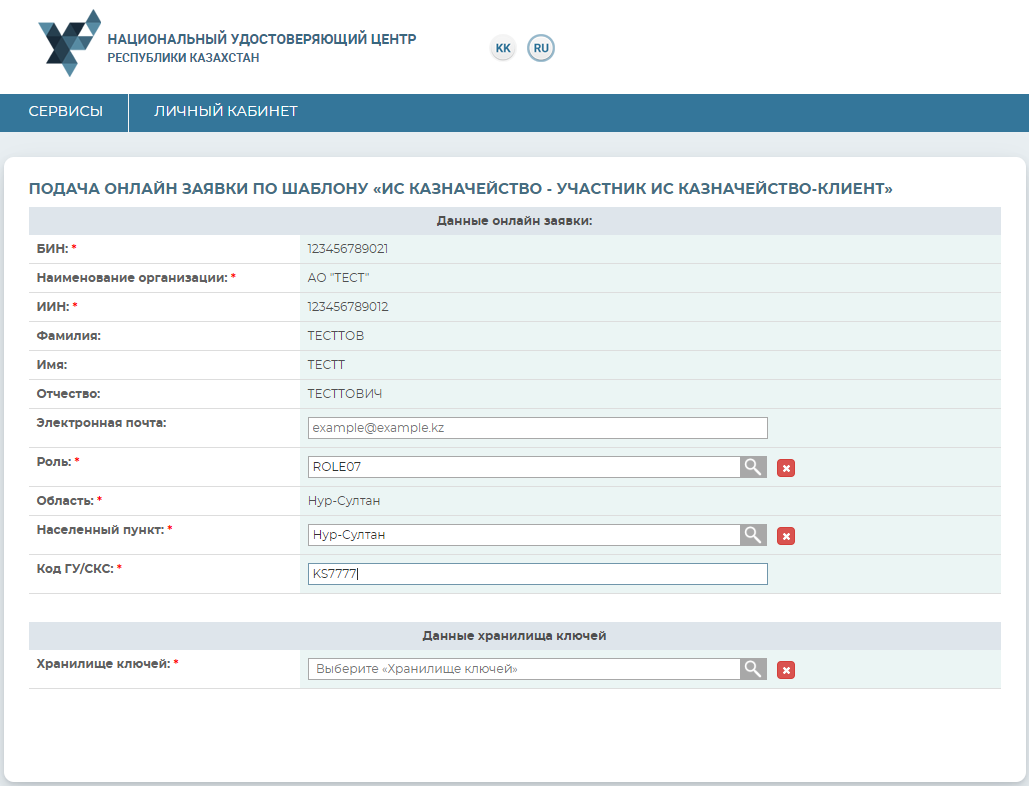Click the National Certification Center logo
This screenshot has height=786, width=1029.
pos(69,43)
